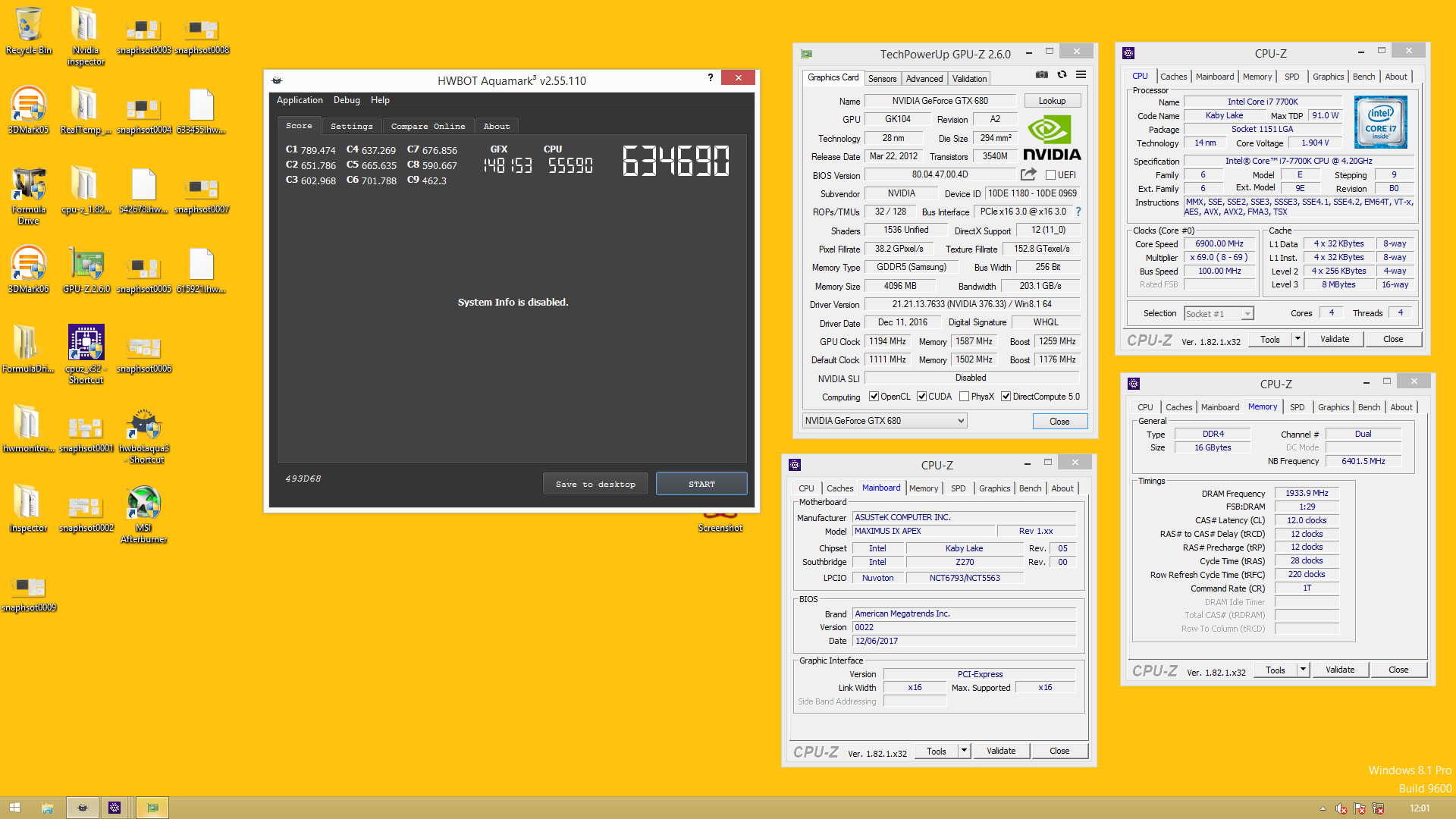Switch to the Settings tab in Aquamark
Screen dimensions: 1456x819
point(352,126)
